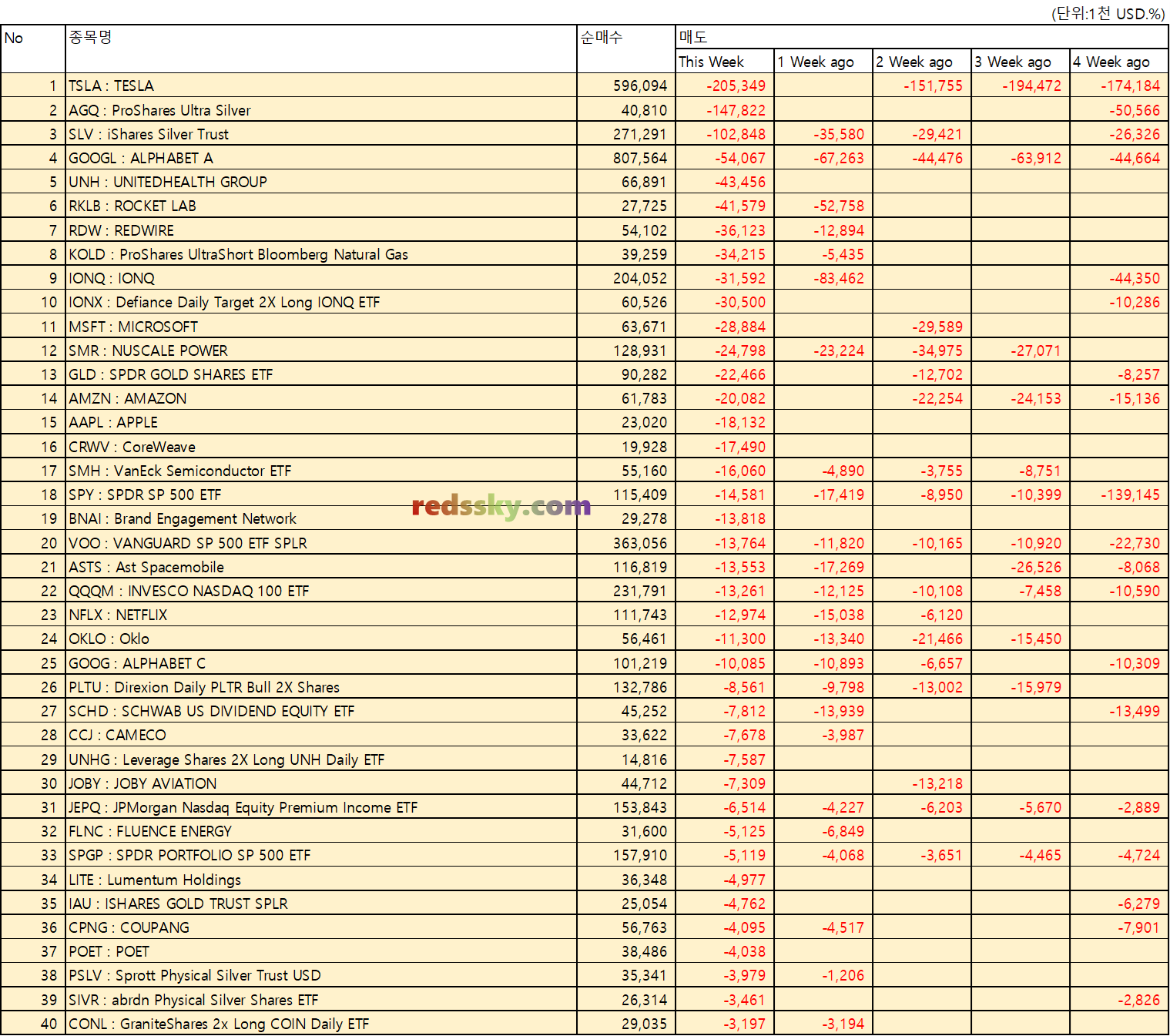Select JEPQ JPMorgan Nasdaq Equity Premium row
Image resolution: width=1170 pixels, height=1036 pixels.
(x=320, y=806)
